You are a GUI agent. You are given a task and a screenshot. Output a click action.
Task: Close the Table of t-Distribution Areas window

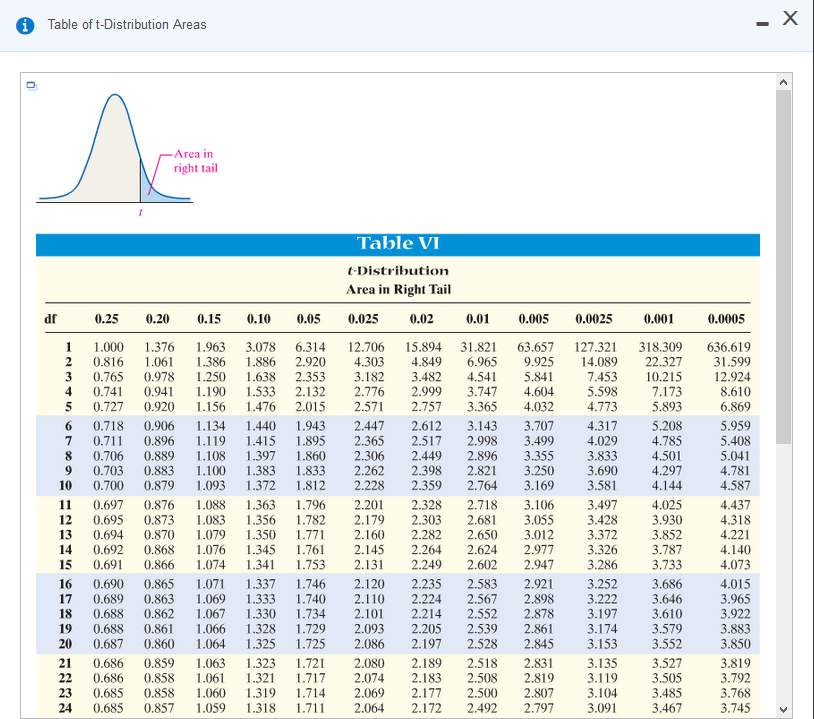(x=790, y=18)
